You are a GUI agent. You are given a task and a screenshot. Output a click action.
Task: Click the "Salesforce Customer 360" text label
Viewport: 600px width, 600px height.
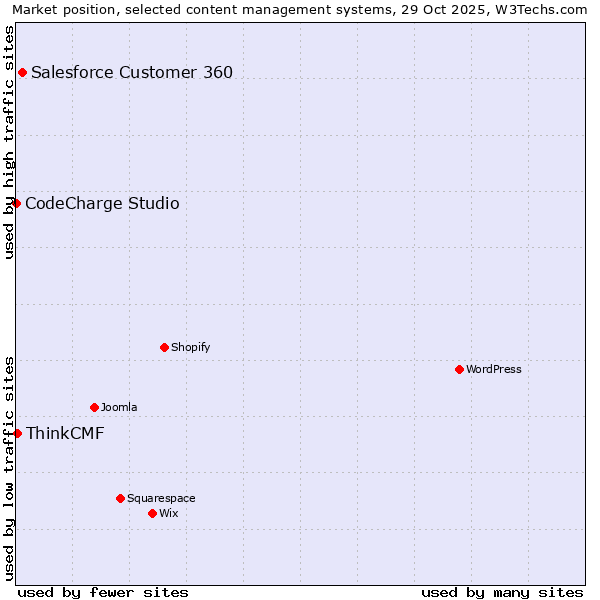point(132,72)
